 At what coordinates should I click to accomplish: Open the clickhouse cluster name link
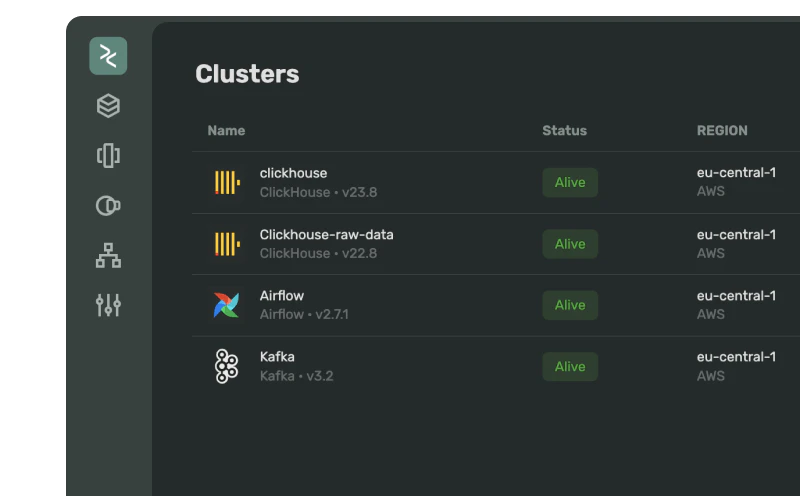293,173
